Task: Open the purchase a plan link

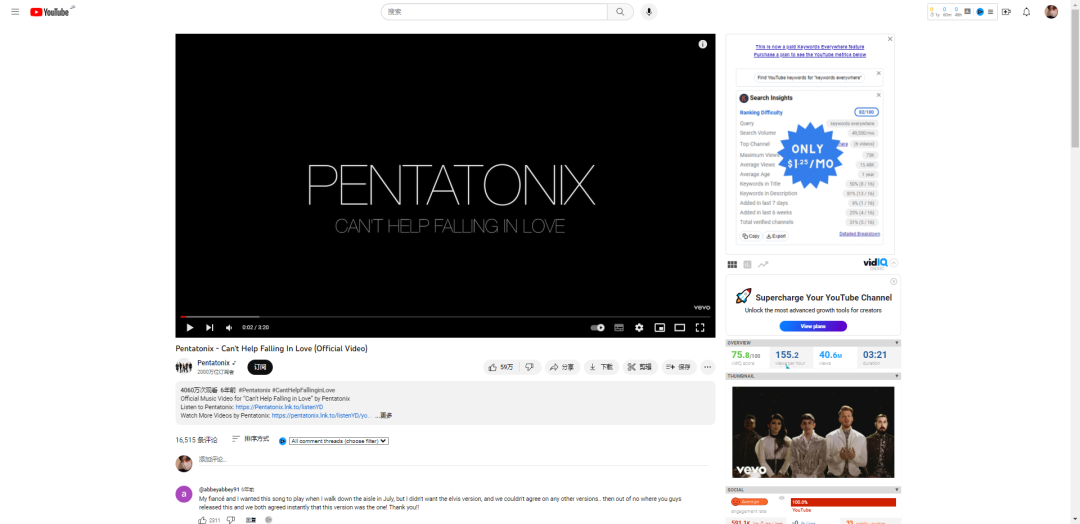Action: (810, 54)
